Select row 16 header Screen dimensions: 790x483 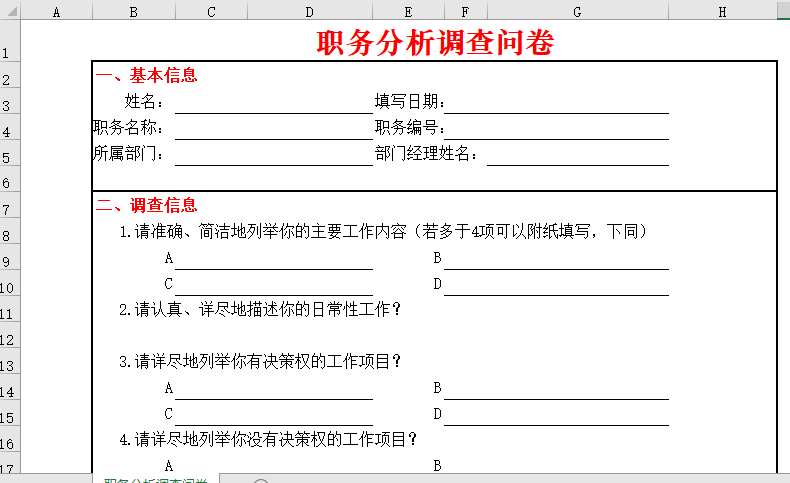(10, 439)
